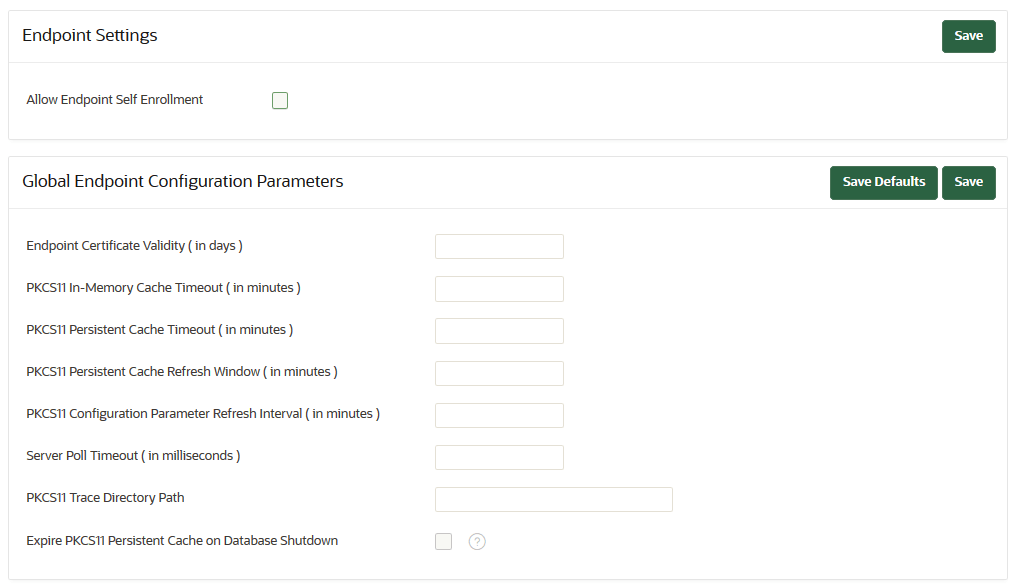The image size is (1016, 588).
Task: Click into the Endpoint Certificate Validity field
Action: click(499, 246)
